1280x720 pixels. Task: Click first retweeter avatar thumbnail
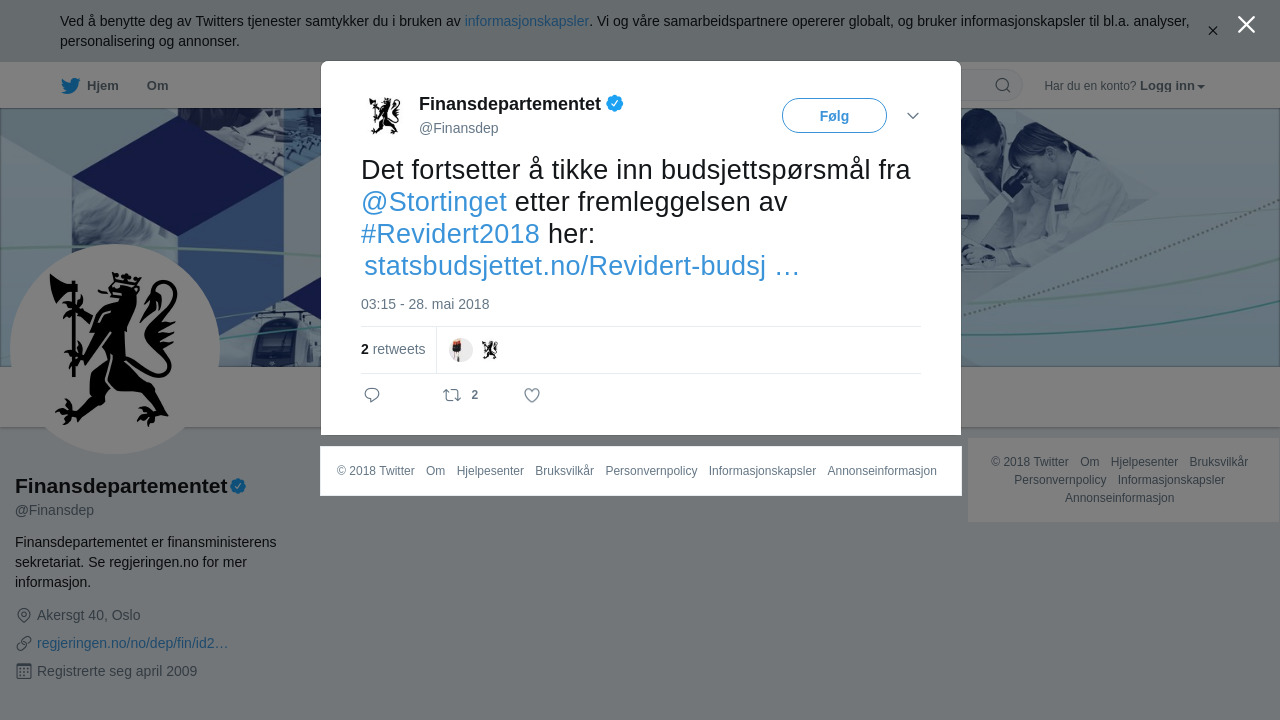[460, 350]
